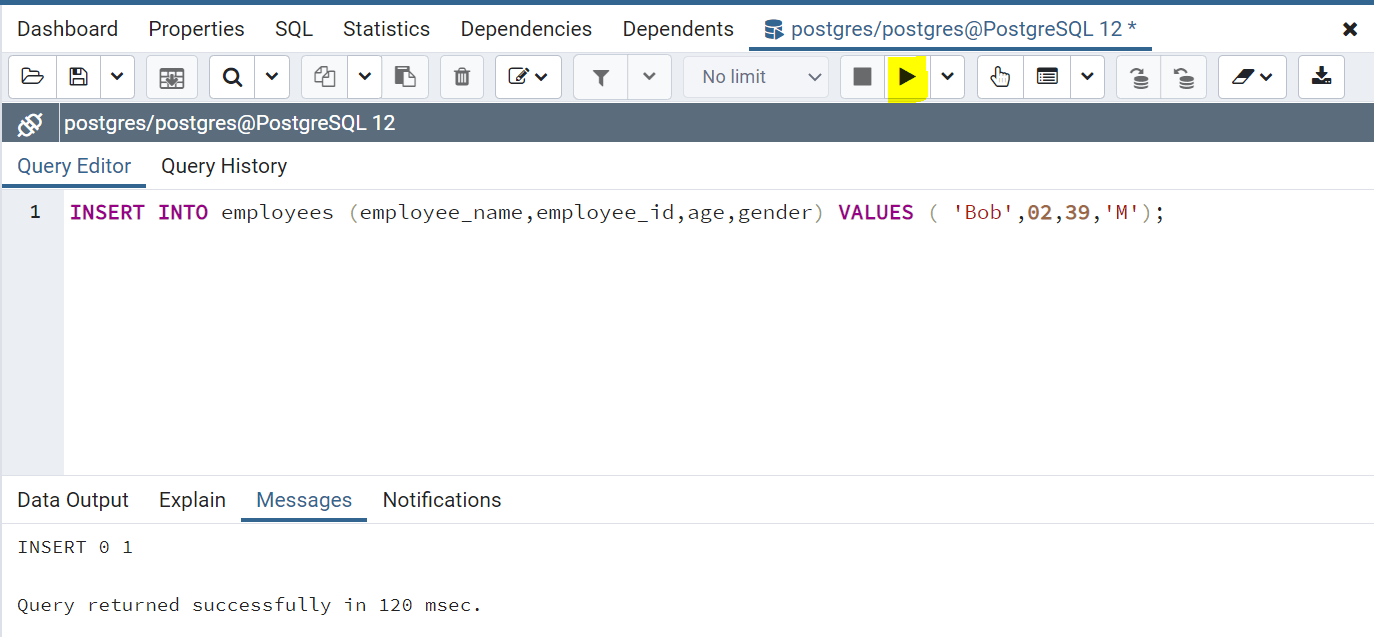Open the Edit pencil dropdown button
The height and width of the screenshot is (637, 1374).
tap(528, 77)
